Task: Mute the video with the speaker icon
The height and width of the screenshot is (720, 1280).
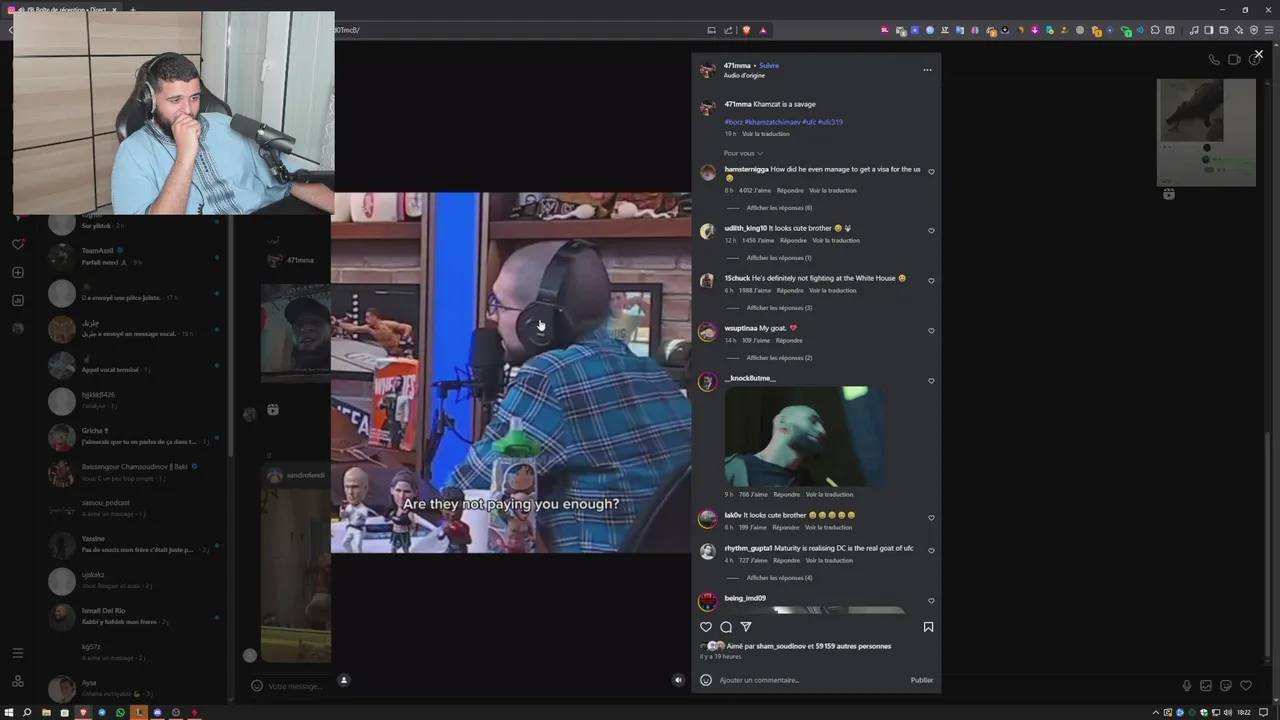Action: point(678,680)
